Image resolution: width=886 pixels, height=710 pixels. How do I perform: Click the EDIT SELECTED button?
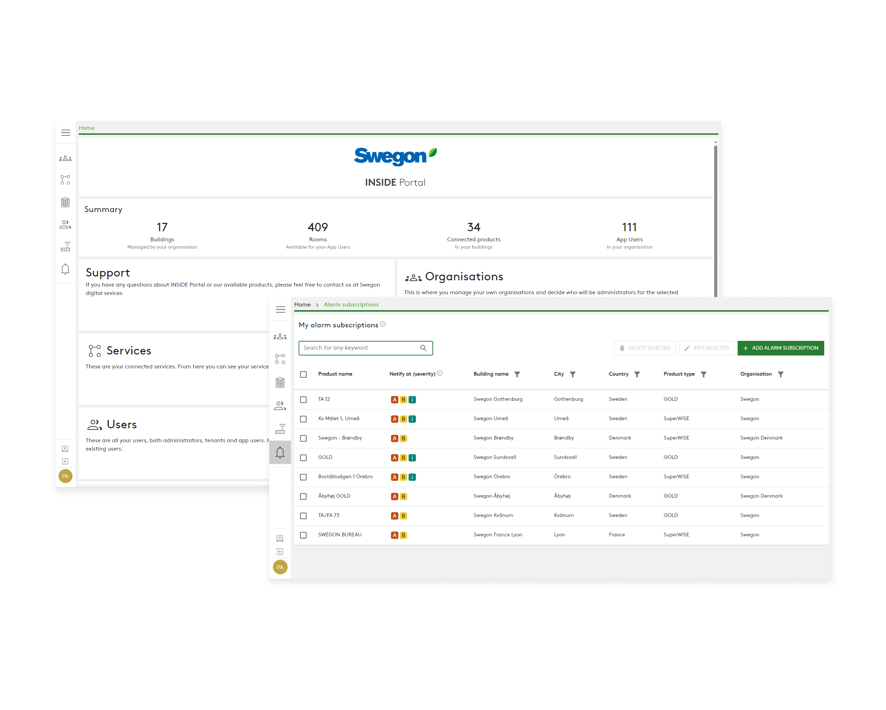pos(707,347)
